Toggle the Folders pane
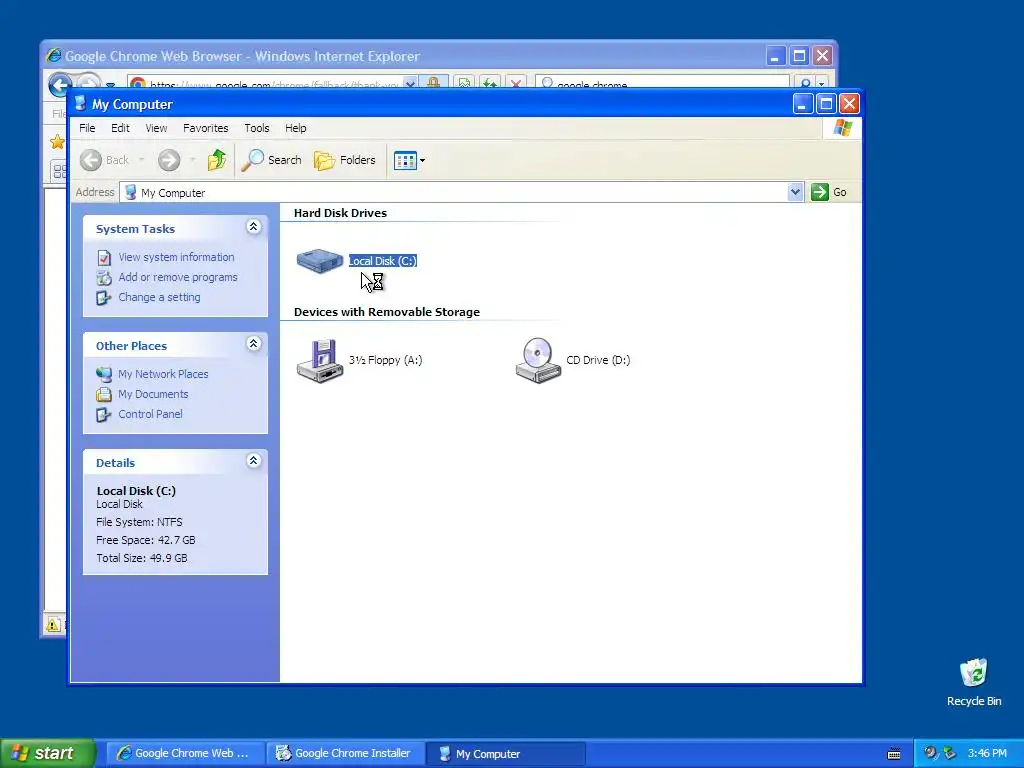1024x768 pixels. (x=345, y=160)
